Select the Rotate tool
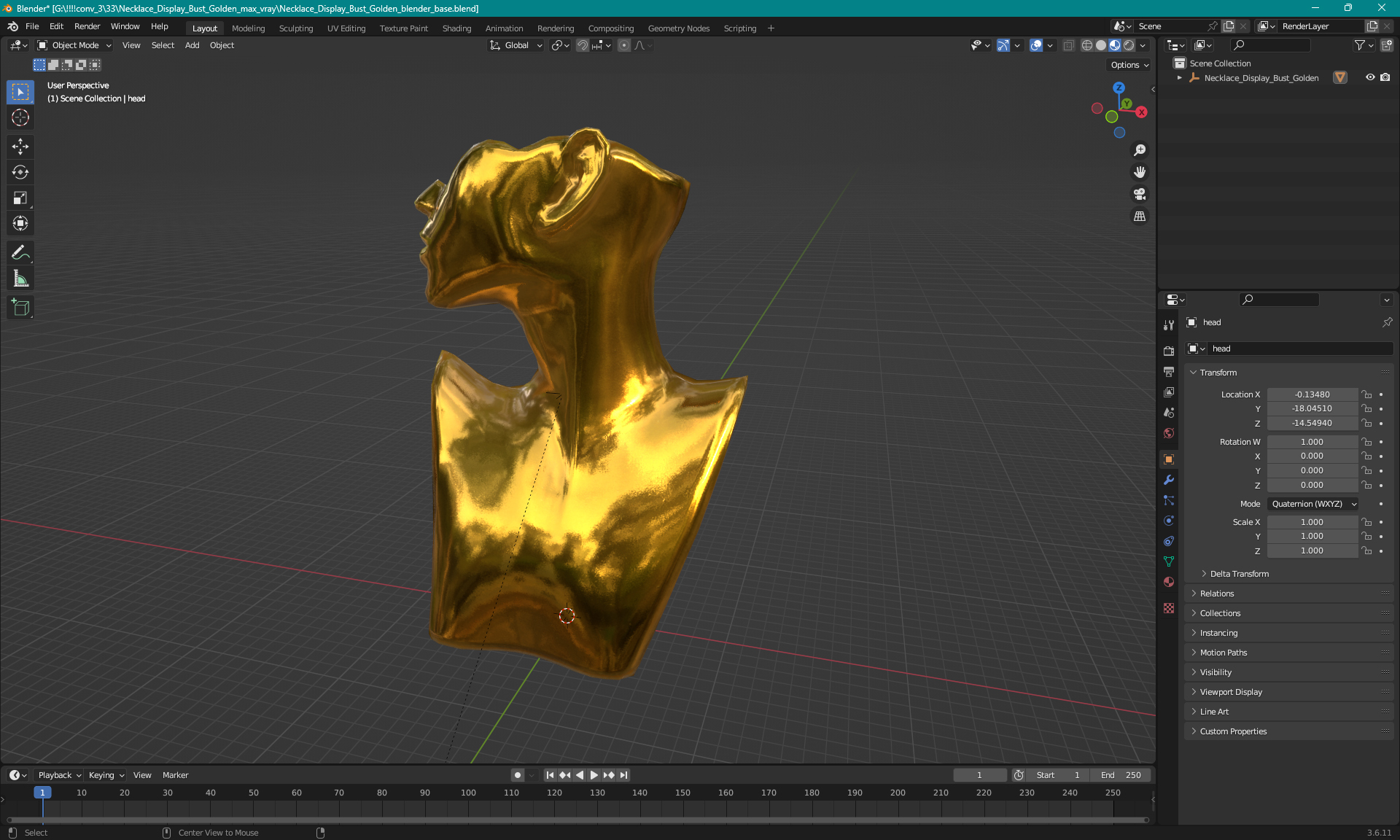The height and width of the screenshot is (840, 1400). click(20, 172)
